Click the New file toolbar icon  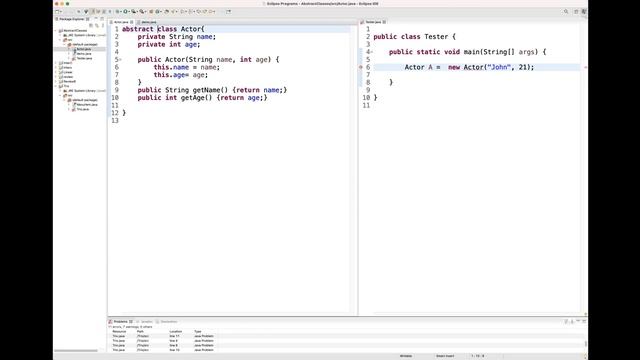[x=57, y=11]
